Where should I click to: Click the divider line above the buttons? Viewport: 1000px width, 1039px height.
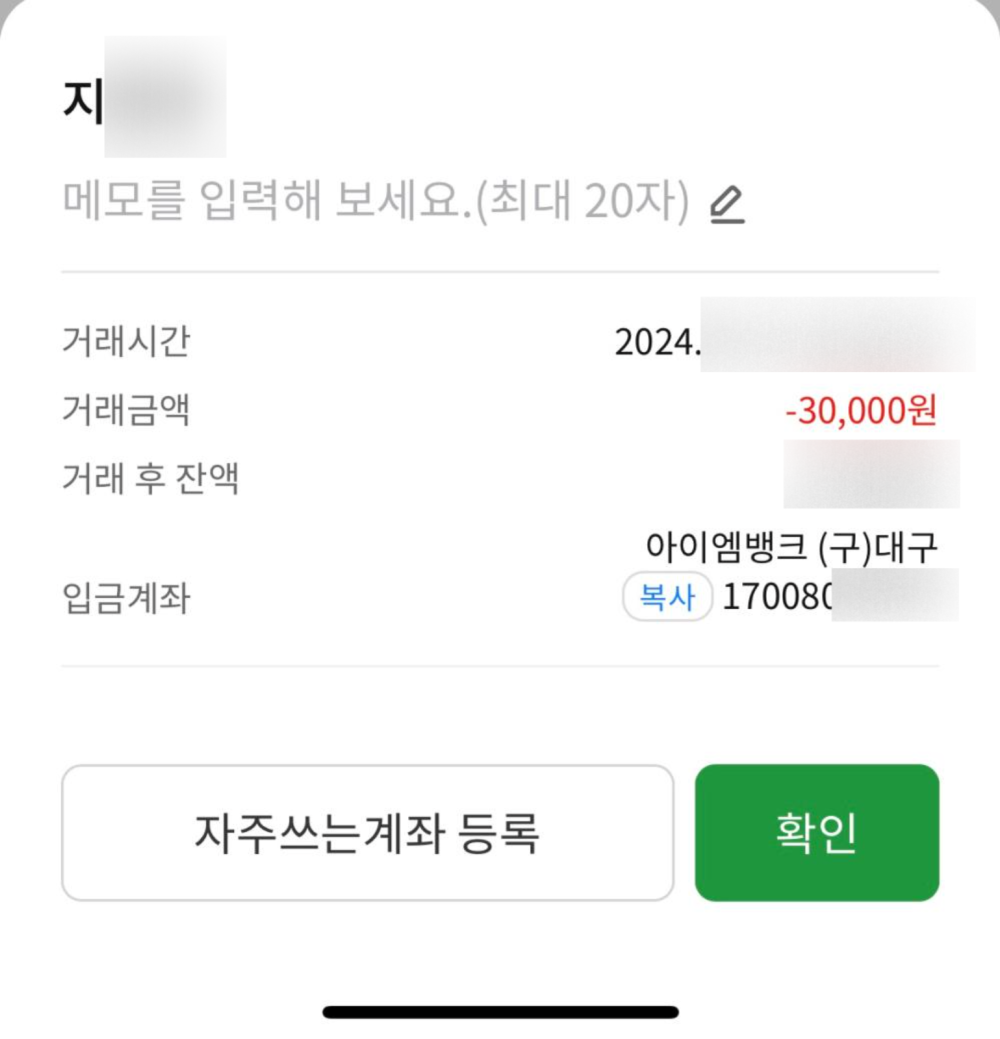[500, 666]
